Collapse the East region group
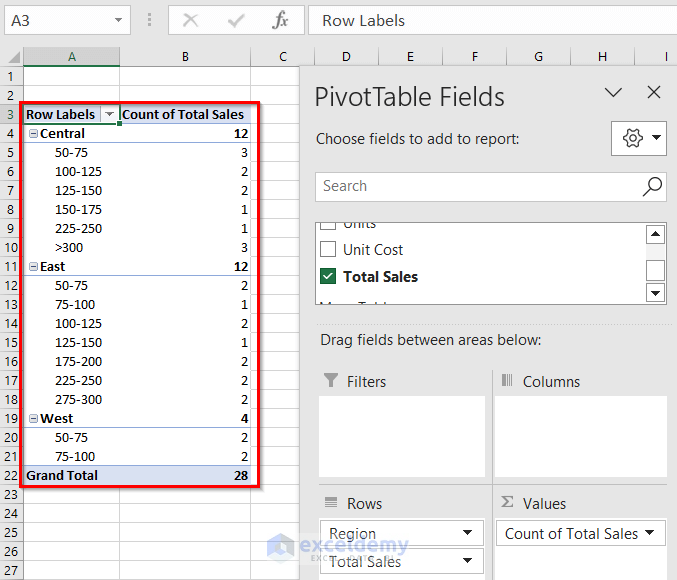 tap(33, 267)
